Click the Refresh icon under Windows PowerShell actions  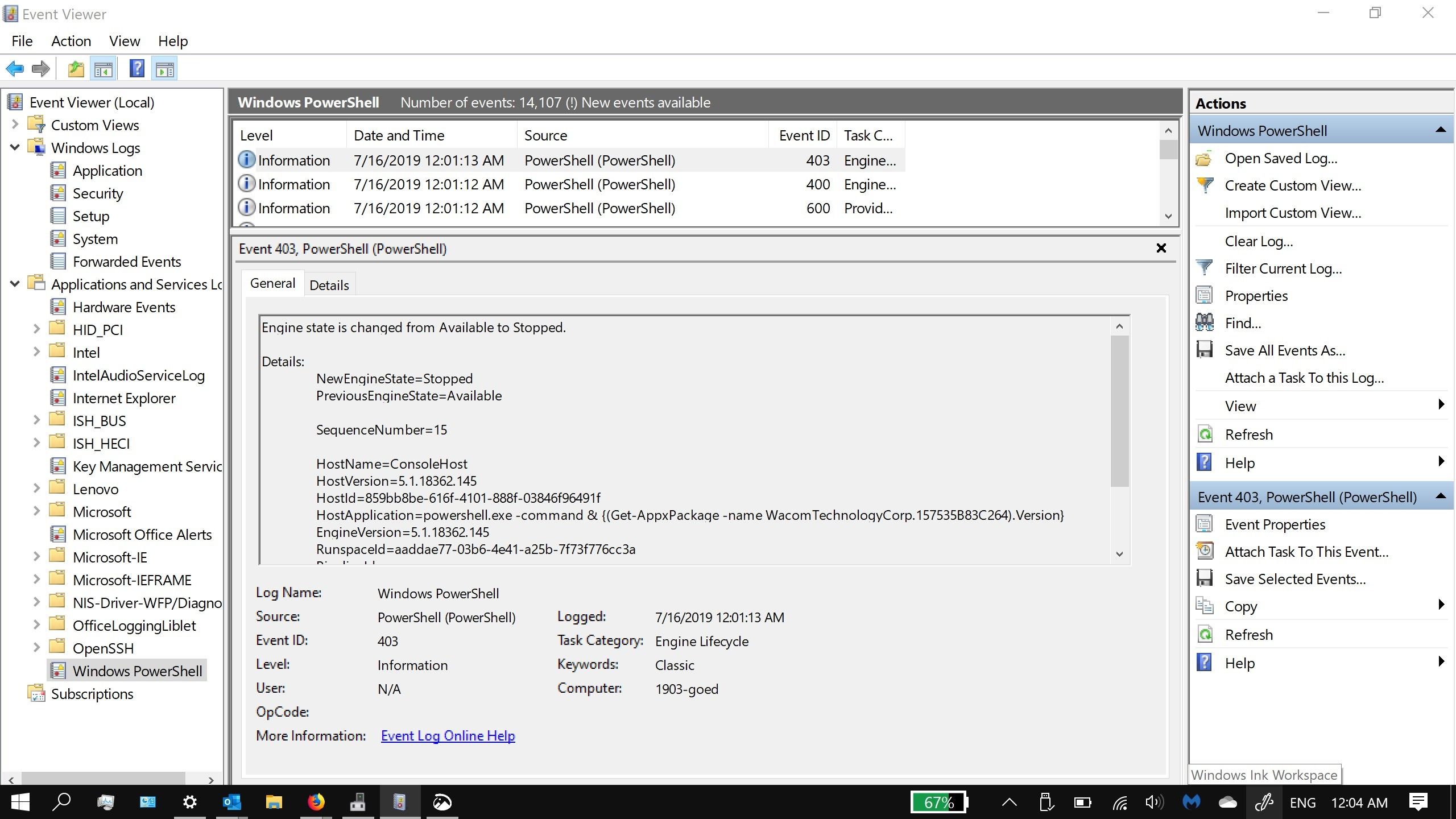(1204, 435)
